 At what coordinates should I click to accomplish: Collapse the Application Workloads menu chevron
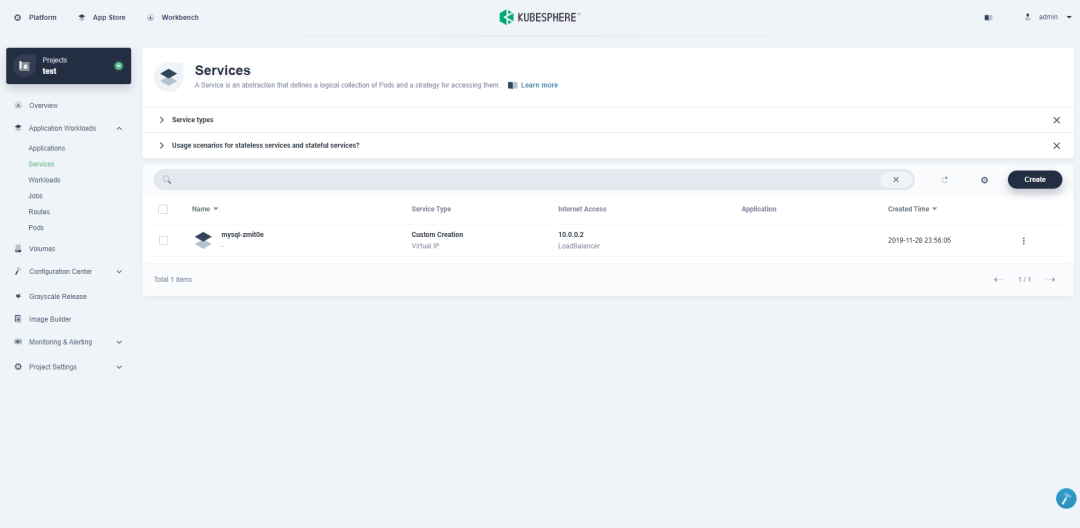(119, 129)
